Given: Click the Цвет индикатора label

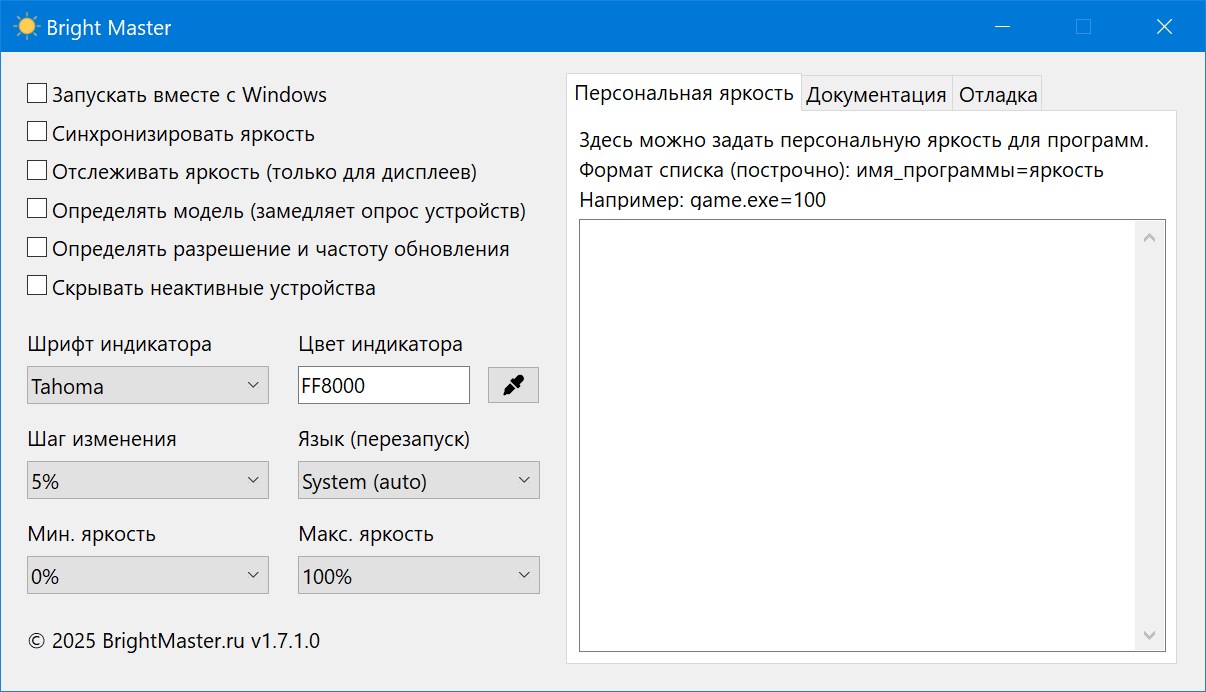Looking at the screenshot, I should point(380,344).
